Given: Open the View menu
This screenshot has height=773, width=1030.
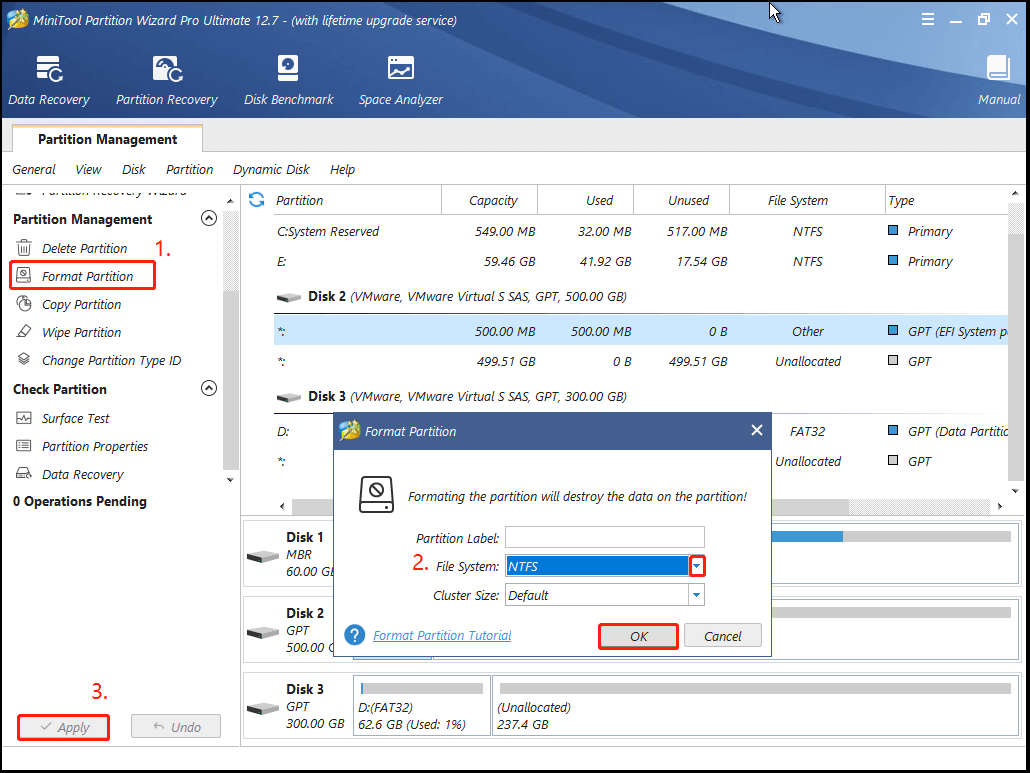Looking at the screenshot, I should click(88, 169).
